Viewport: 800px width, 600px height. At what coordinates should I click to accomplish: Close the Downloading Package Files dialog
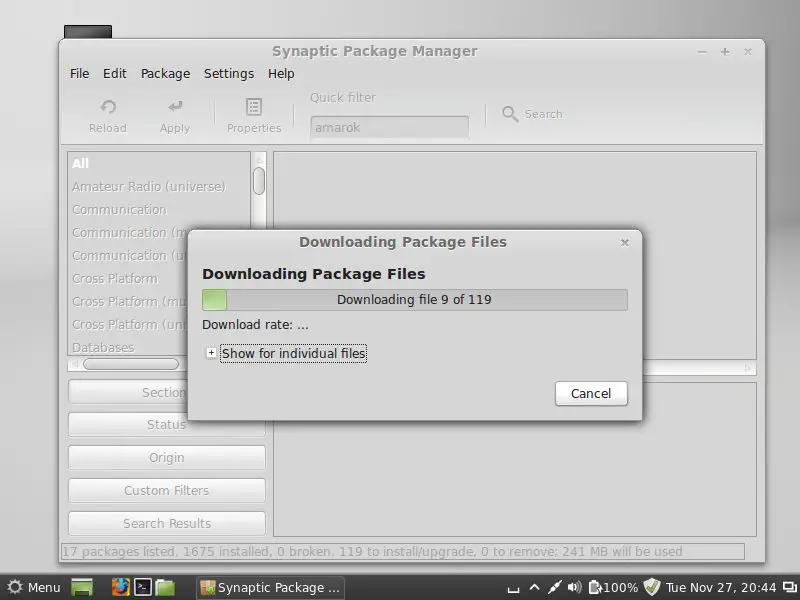tap(624, 242)
